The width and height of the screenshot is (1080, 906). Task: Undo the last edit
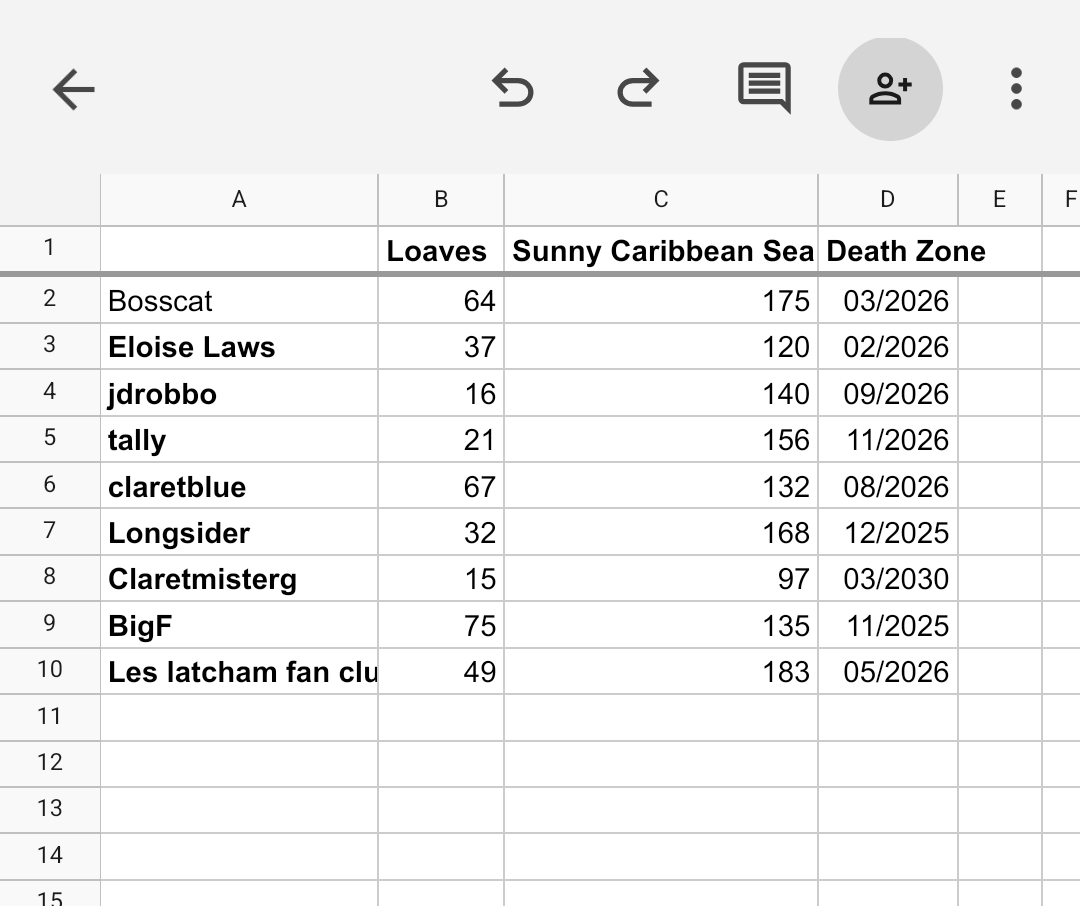point(513,89)
